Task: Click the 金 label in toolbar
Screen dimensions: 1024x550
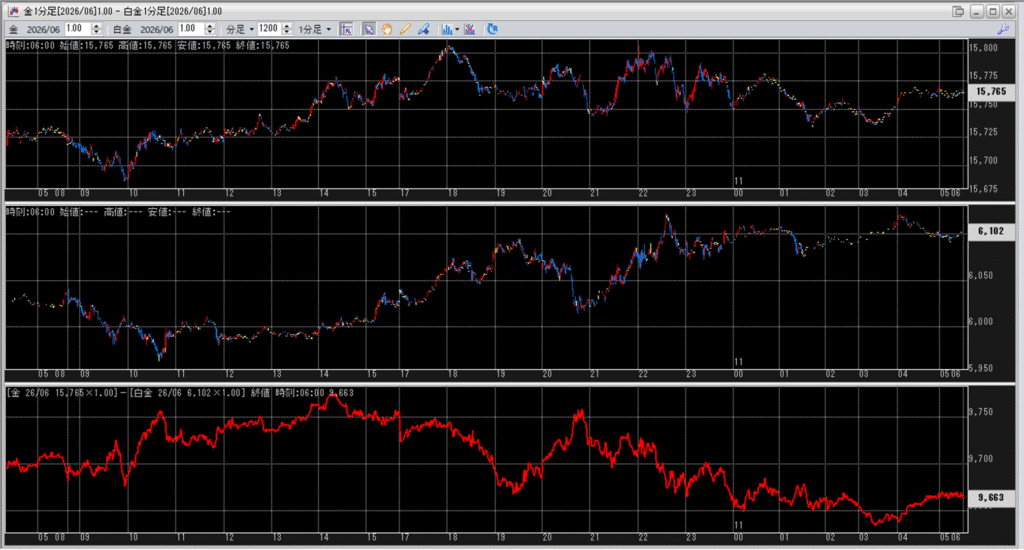Action: (x=14, y=29)
